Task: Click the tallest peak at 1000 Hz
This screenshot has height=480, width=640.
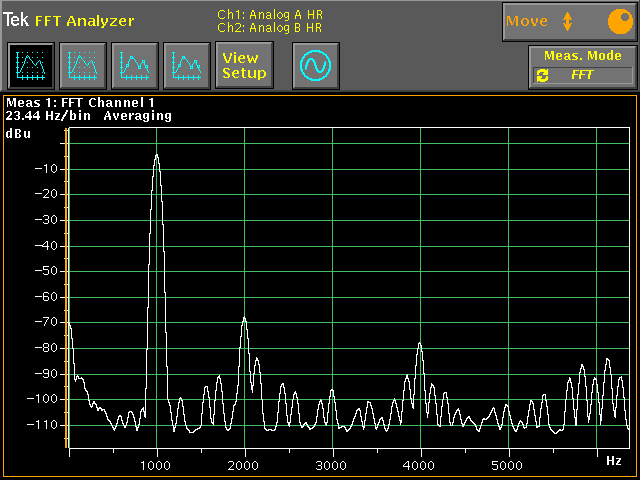Action: [x=157, y=157]
